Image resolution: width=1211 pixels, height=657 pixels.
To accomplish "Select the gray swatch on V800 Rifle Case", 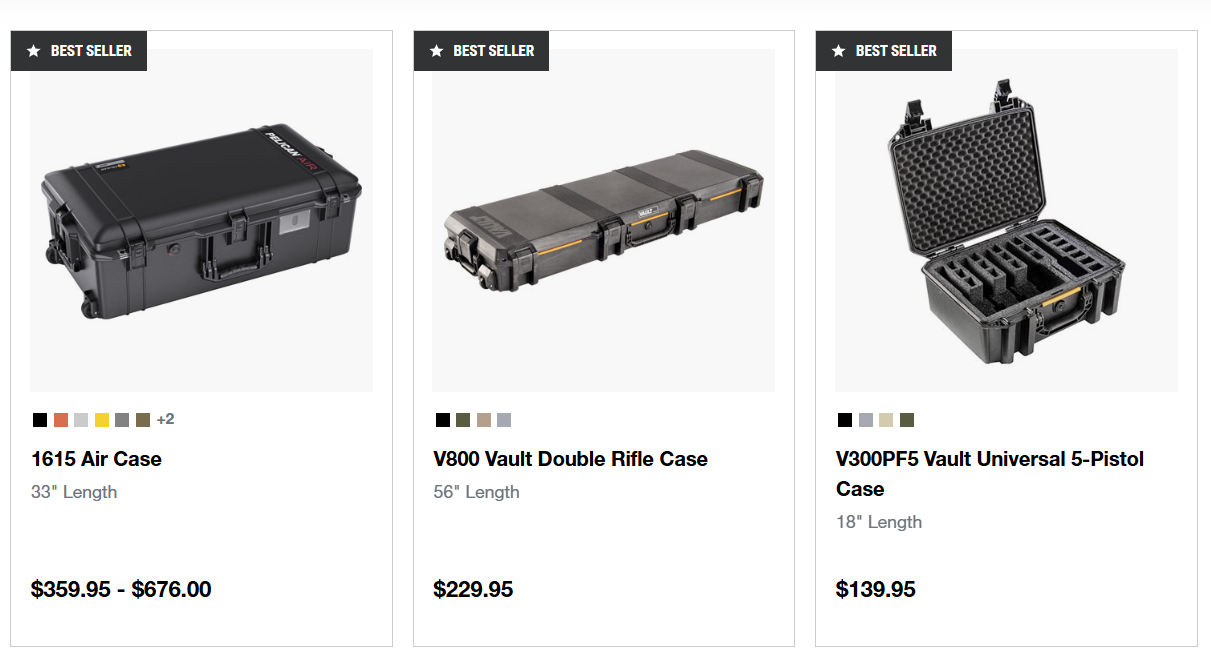I will coord(504,420).
